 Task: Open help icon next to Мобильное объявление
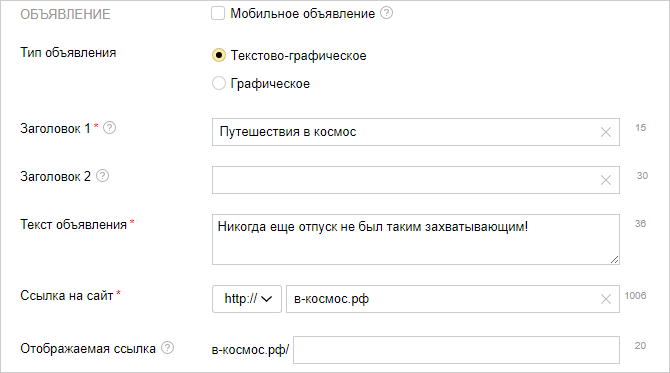(x=386, y=13)
